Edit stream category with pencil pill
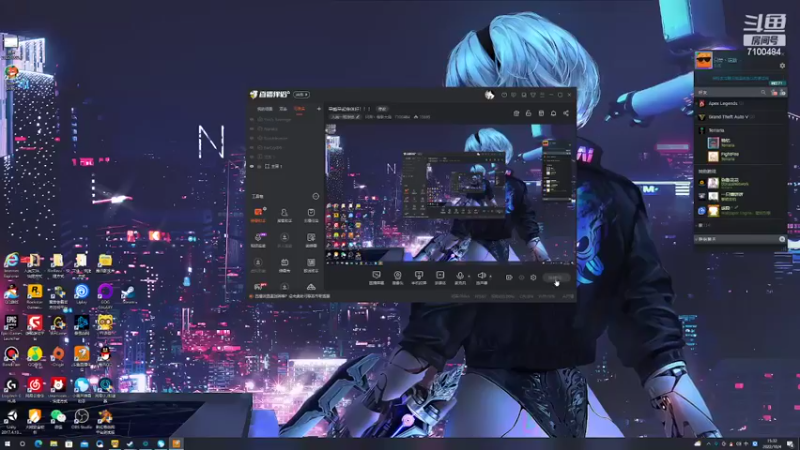Image resolution: width=800 pixels, height=450 pixels. point(345,117)
